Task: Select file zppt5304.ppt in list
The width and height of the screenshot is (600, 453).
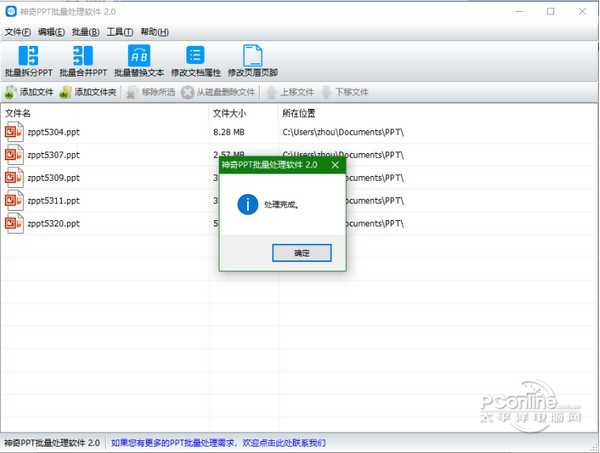Action: [x=54, y=132]
